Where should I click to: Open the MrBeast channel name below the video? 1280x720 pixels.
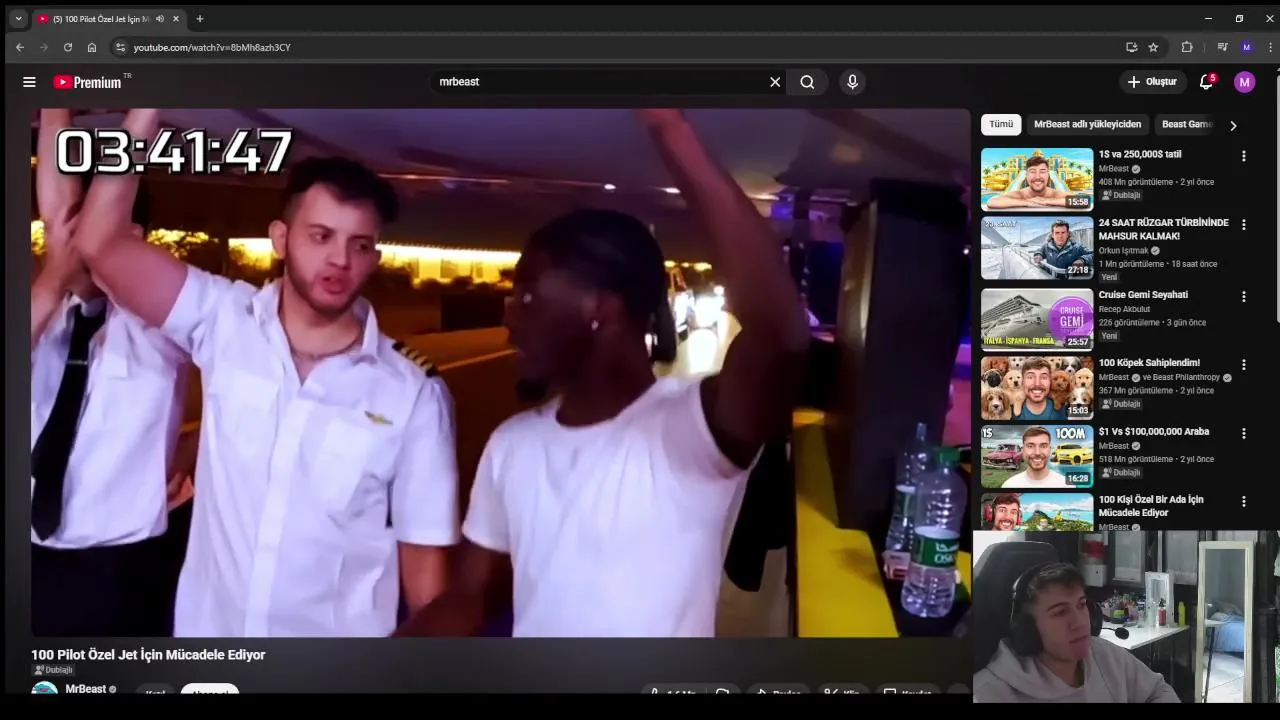click(85, 689)
